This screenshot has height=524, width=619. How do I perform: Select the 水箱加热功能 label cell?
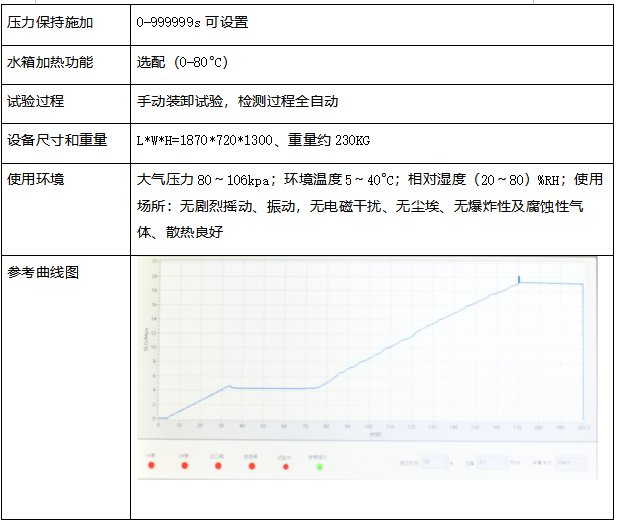(50, 62)
